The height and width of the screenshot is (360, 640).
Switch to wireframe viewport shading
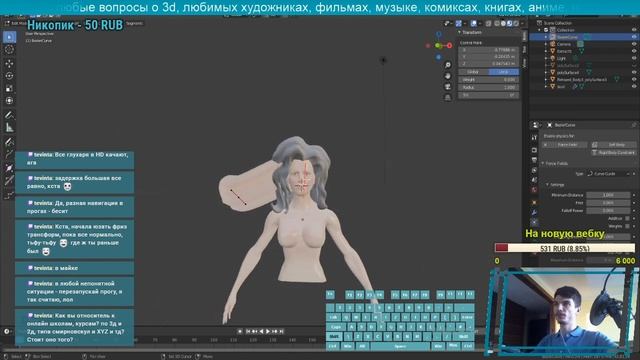click(x=497, y=24)
